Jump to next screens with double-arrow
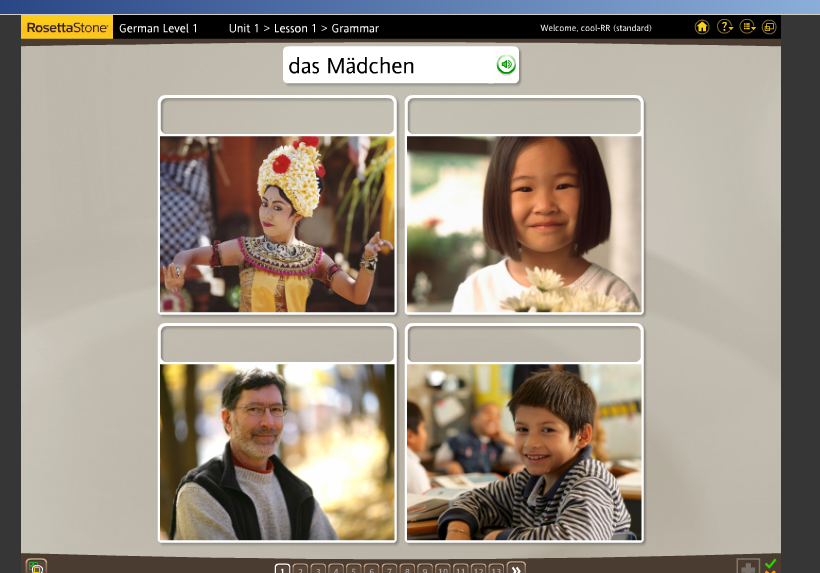Screen dimensions: 820x573 click(x=516, y=568)
